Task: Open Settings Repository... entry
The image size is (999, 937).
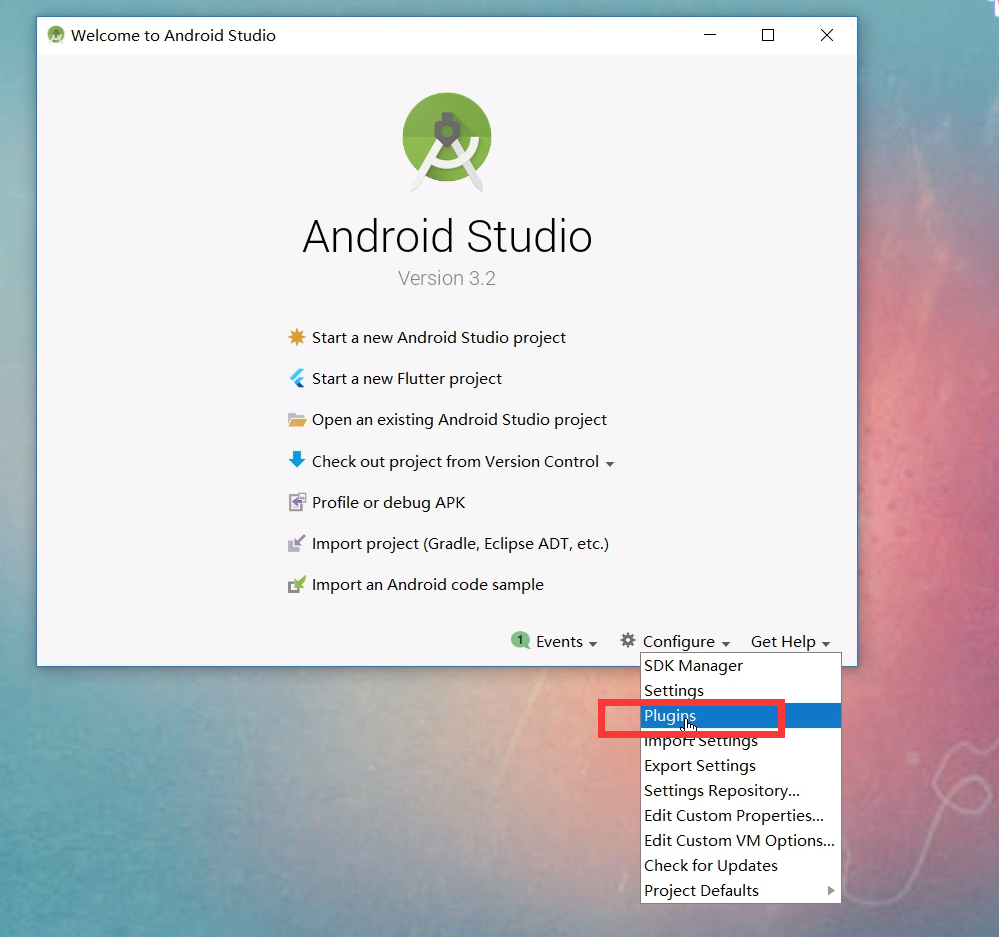Action: 740,790
